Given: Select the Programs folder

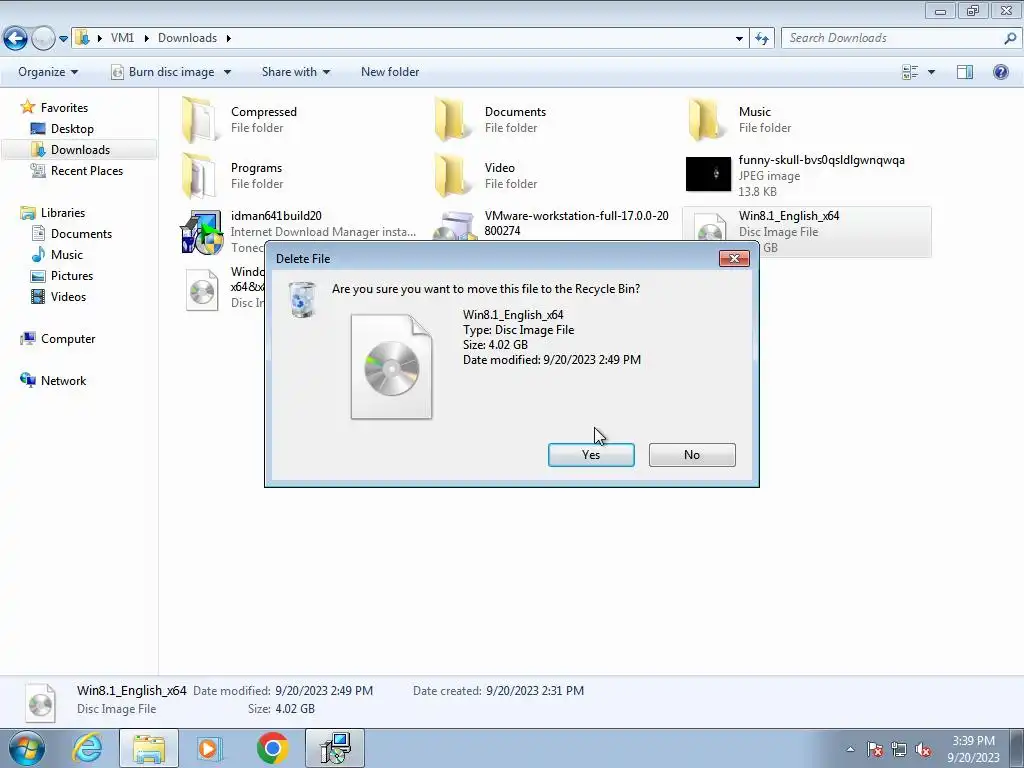Looking at the screenshot, I should click(256, 176).
